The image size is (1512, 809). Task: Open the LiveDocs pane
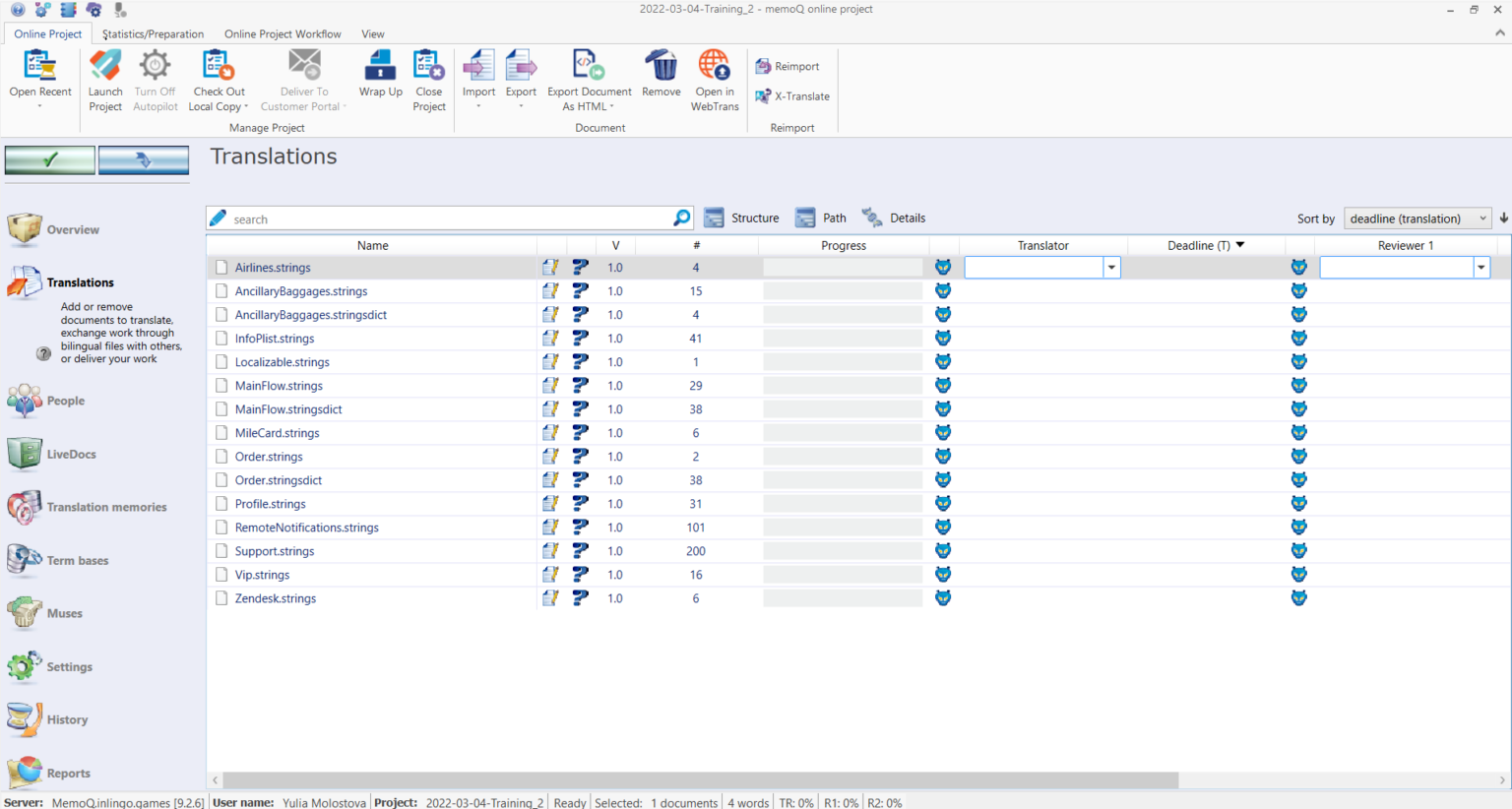(52, 454)
